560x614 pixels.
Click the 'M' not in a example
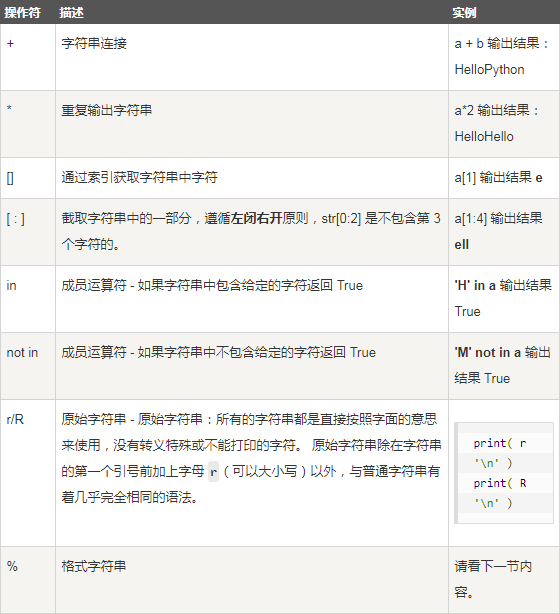[x=488, y=352]
